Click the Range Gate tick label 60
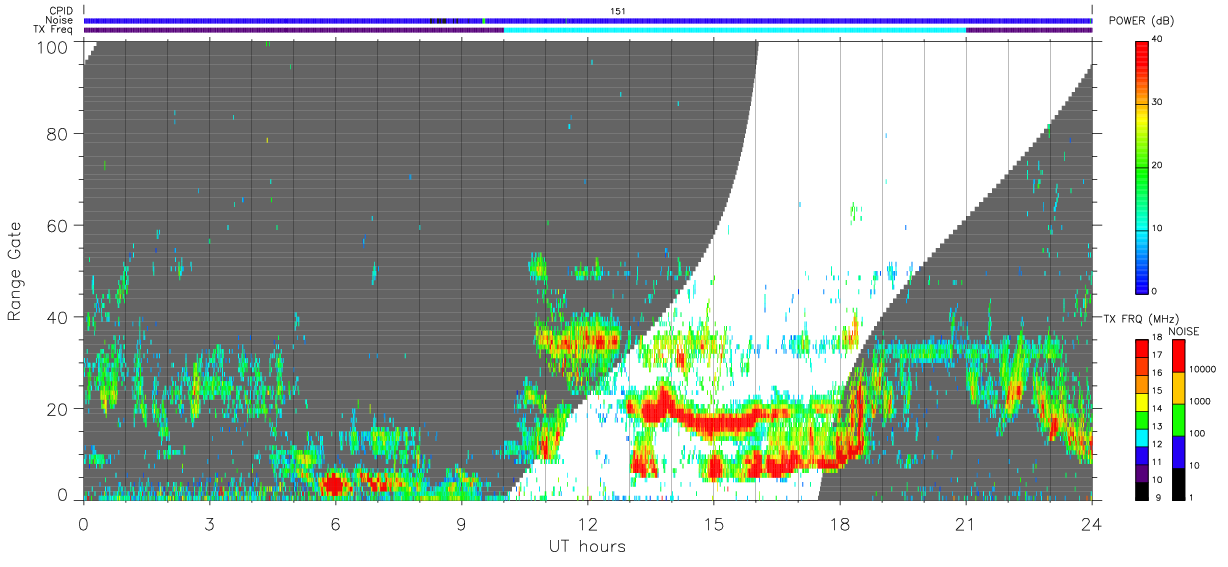 coord(58,225)
